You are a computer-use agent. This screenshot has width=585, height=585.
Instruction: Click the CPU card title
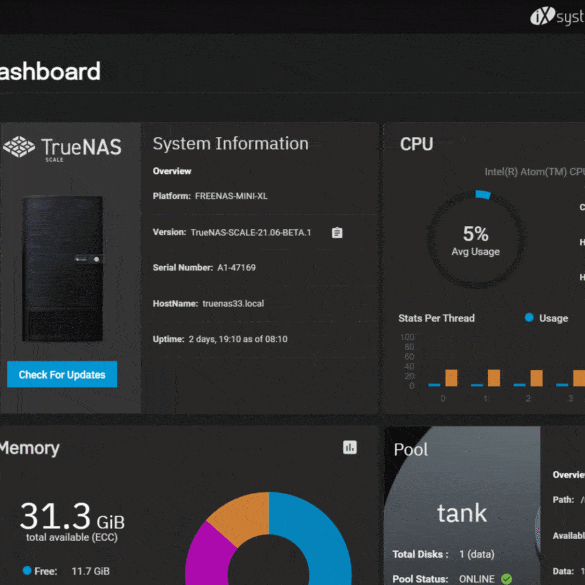[x=417, y=144]
